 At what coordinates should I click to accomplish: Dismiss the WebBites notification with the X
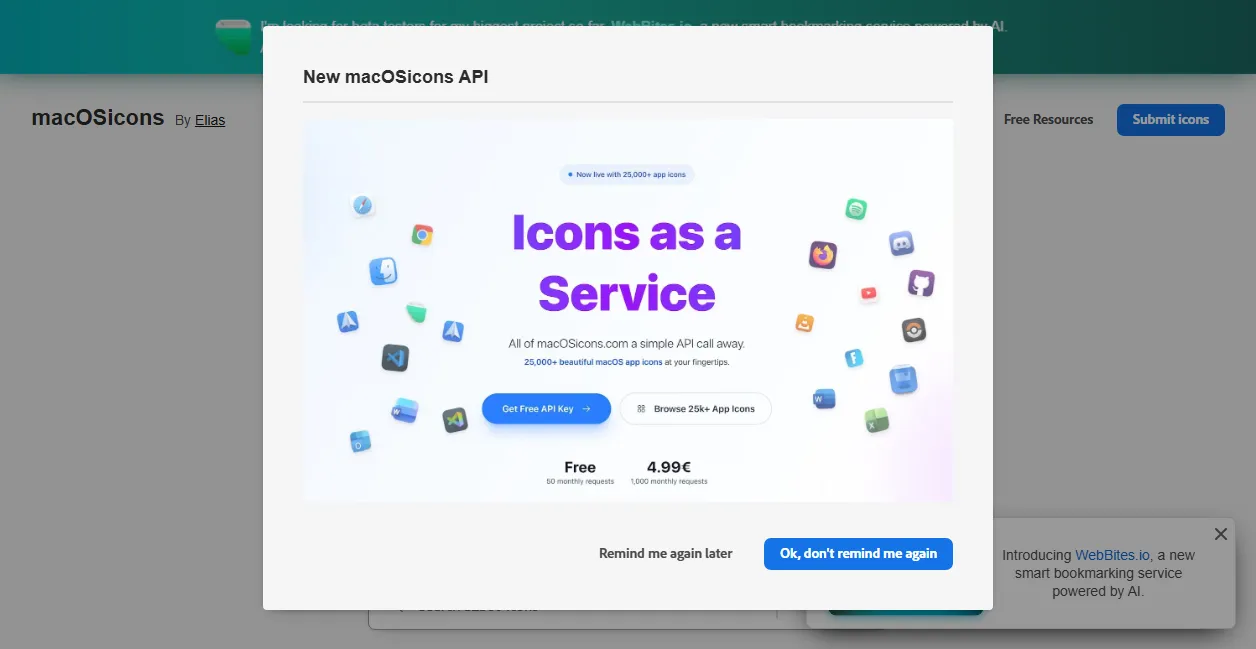pyautogui.click(x=1220, y=534)
